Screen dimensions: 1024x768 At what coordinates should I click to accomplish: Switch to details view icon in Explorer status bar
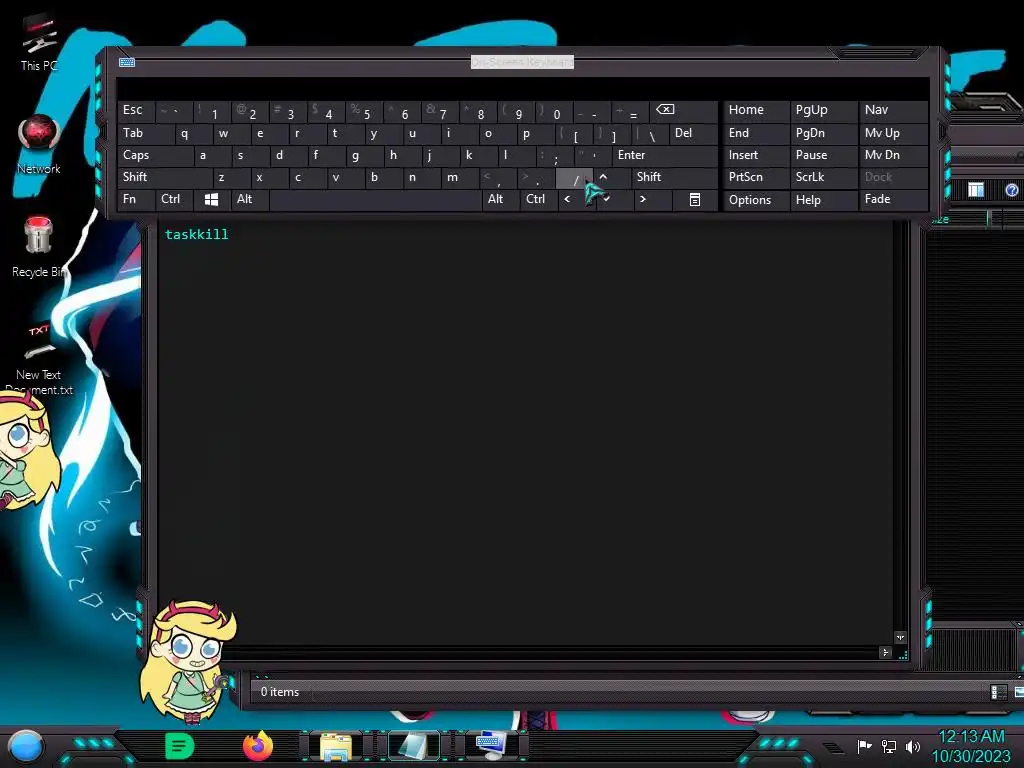tap(999, 692)
